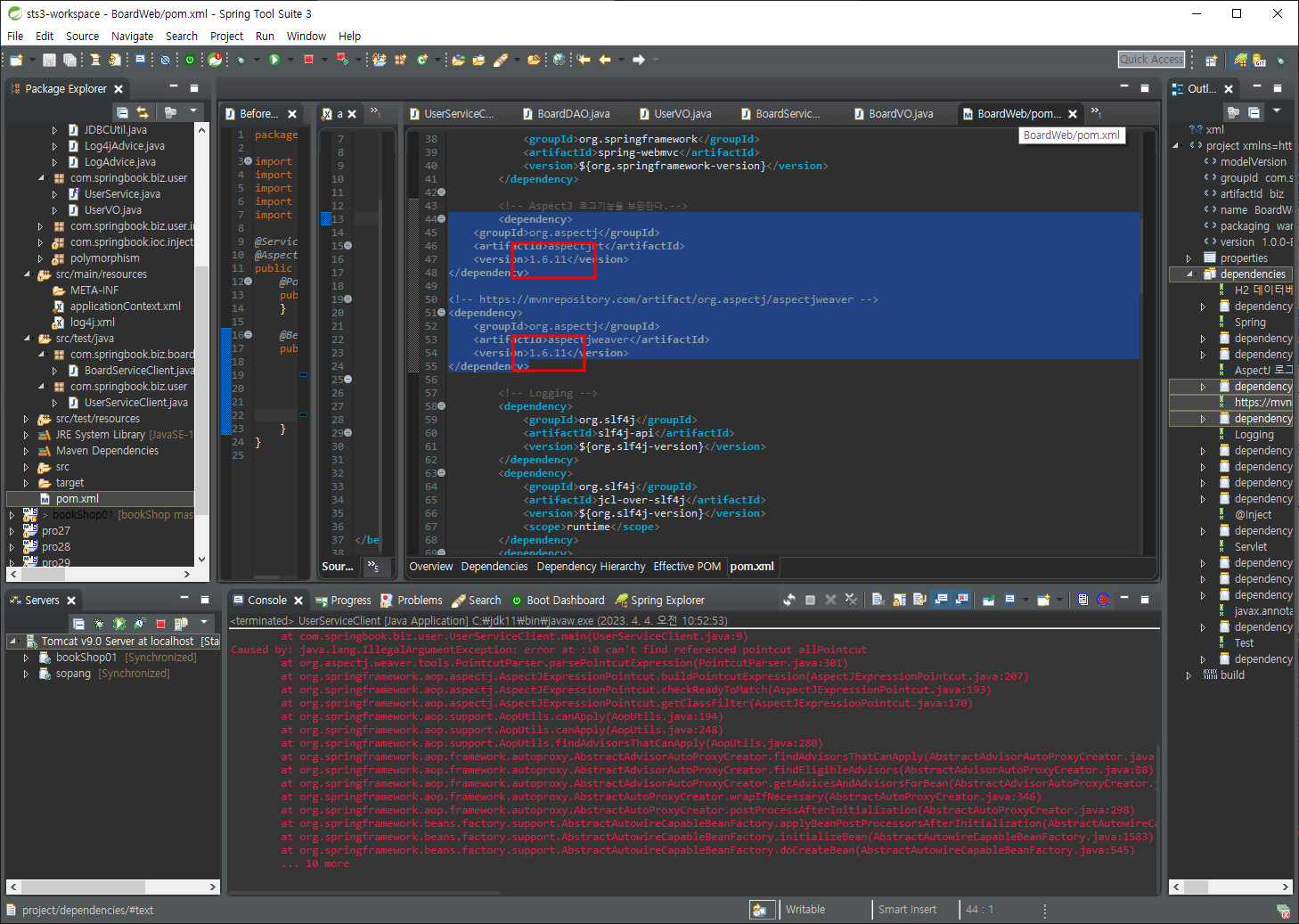Open the Run button dropdown arrow
This screenshot has width=1299, height=924.
click(x=290, y=60)
